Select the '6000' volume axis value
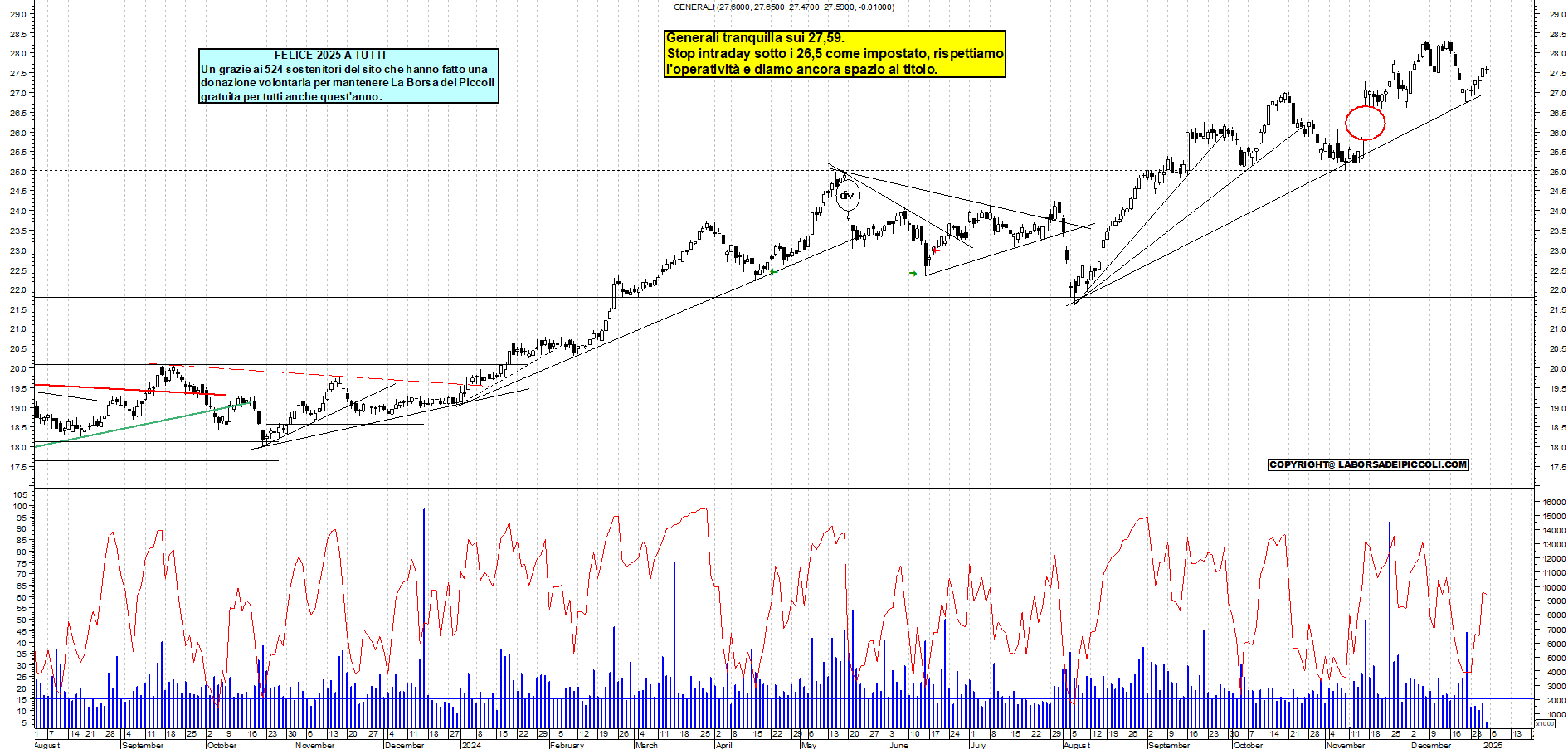This screenshot has width=1568, height=749. [x=1556, y=644]
